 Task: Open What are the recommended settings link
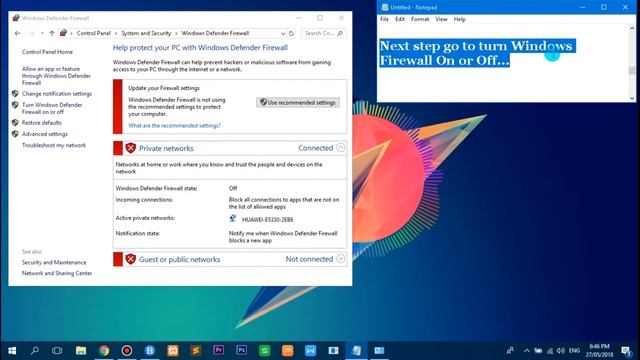click(x=174, y=126)
